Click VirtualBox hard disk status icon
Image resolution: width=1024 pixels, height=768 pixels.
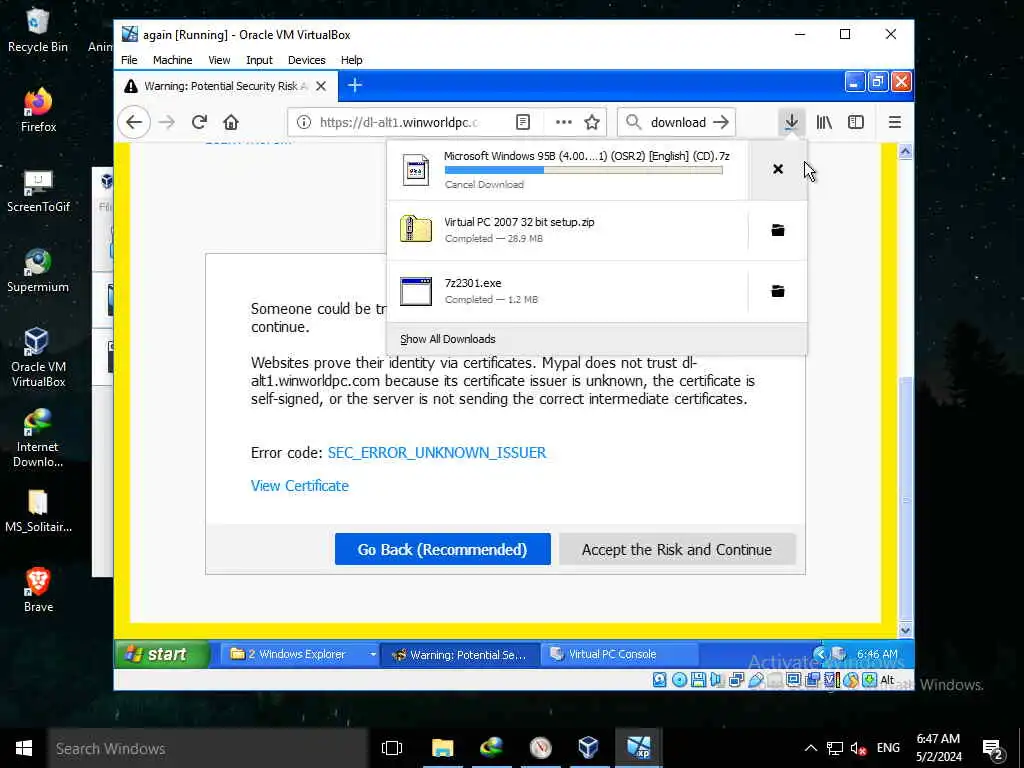pos(660,680)
